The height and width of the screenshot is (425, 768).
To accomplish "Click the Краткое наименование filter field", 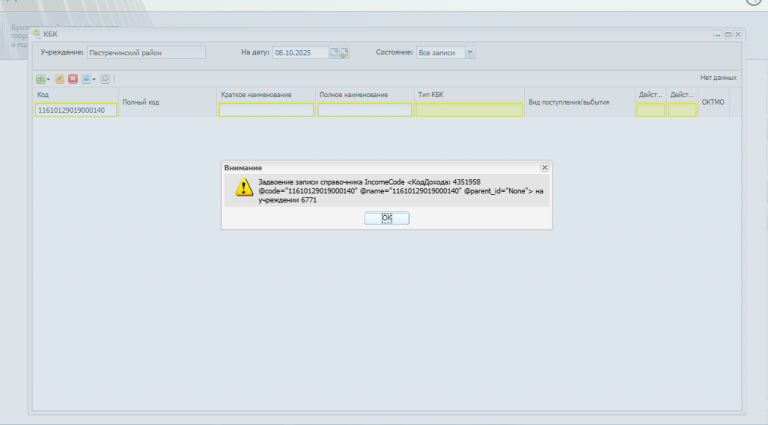I will pos(266,110).
